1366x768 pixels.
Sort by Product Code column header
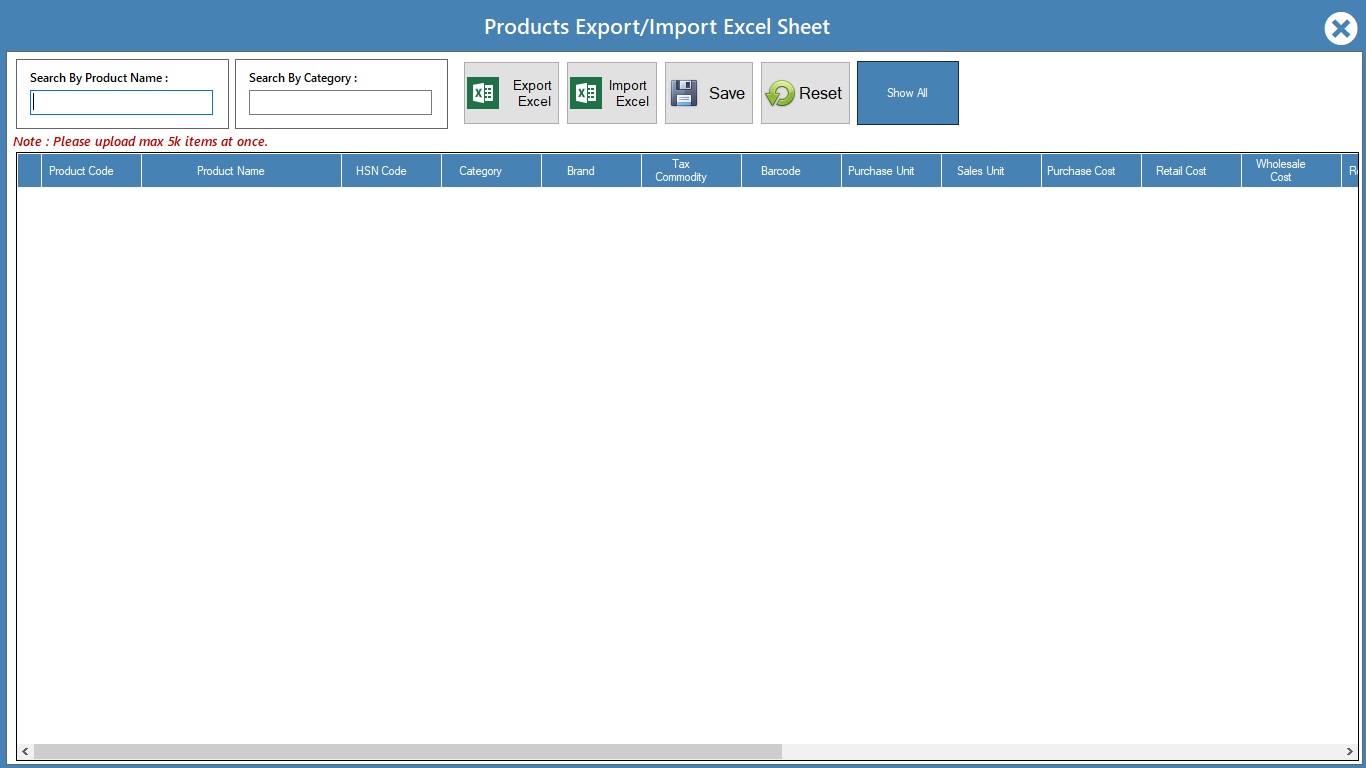(81, 171)
